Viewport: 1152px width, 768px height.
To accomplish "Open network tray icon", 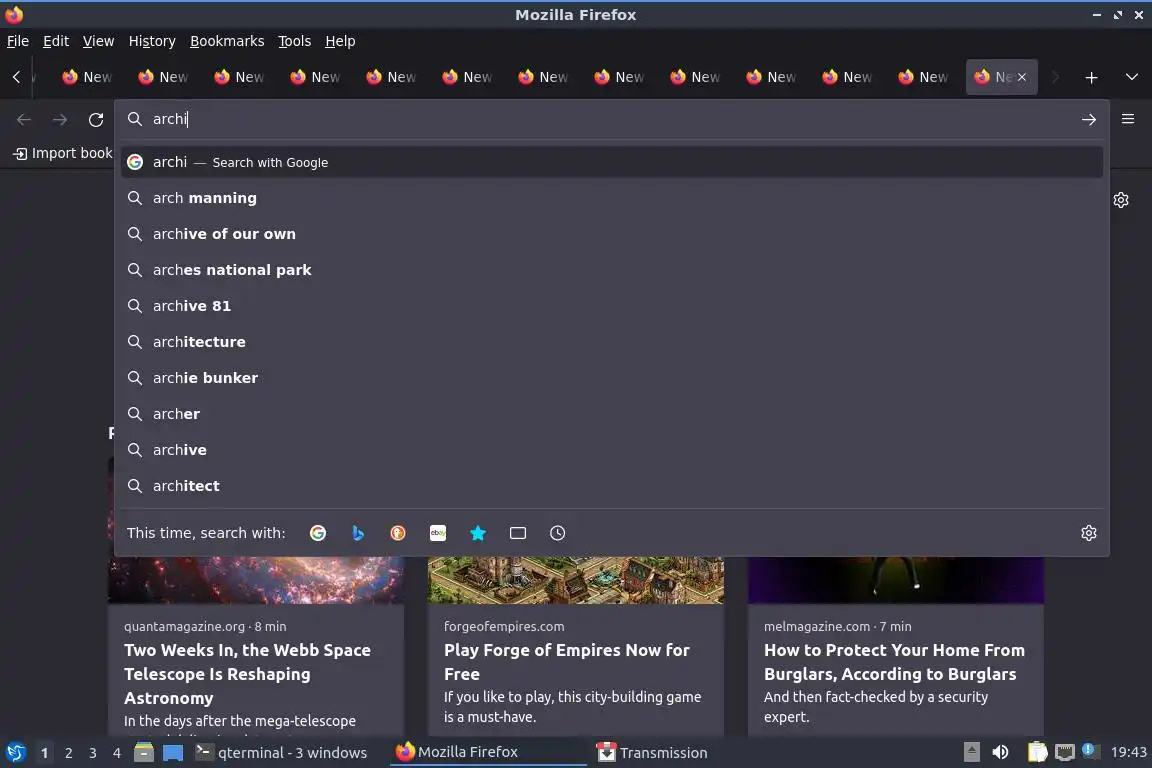I will (1065, 752).
